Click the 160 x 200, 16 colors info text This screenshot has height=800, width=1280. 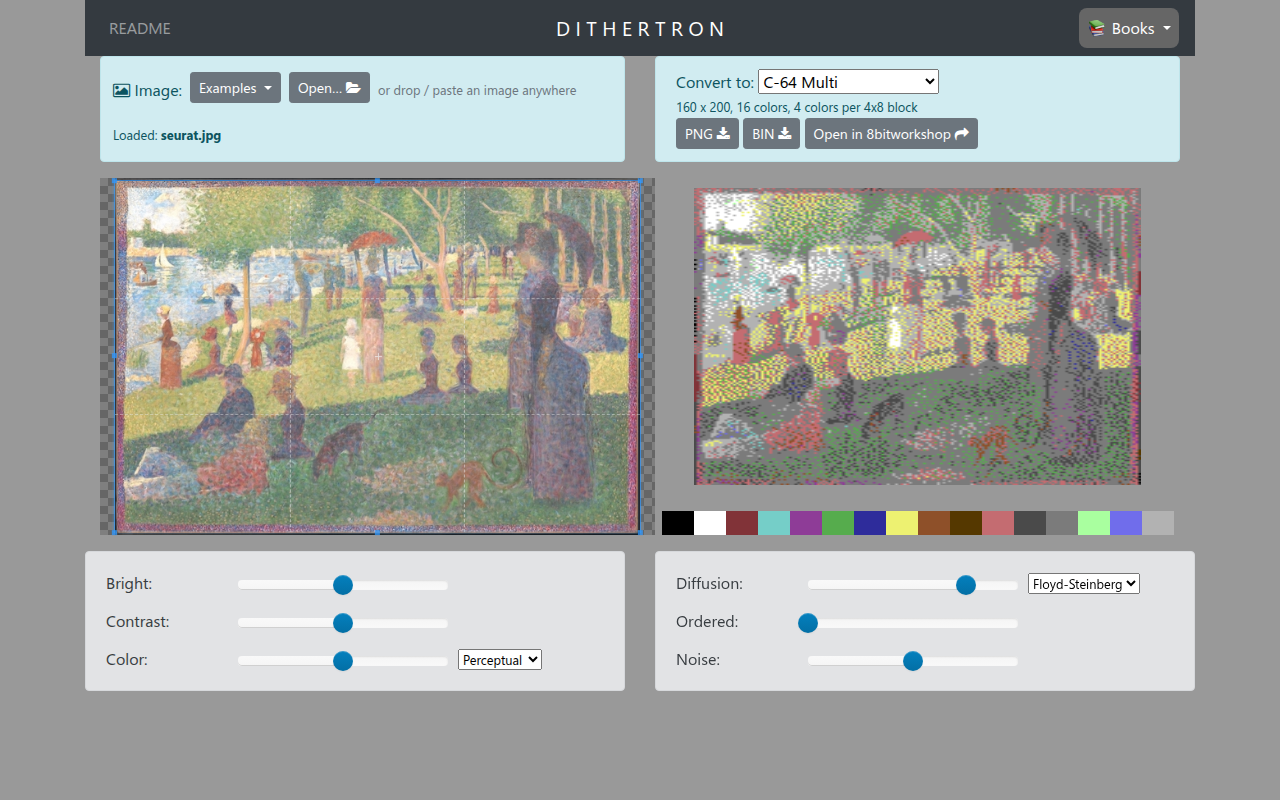pyautogui.click(x=797, y=107)
